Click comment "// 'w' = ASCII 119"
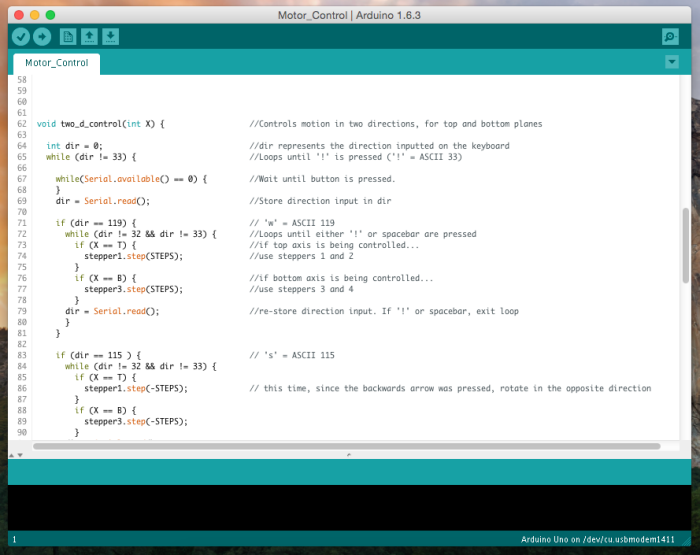The height and width of the screenshot is (555, 700). coord(292,223)
